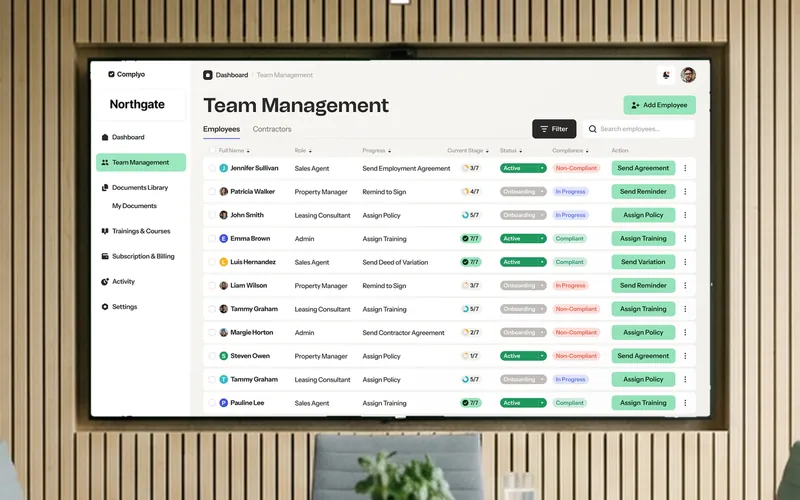Open the notifications bell icon
This screenshot has width=800, height=500.
pyautogui.click(x=666, y=75)
